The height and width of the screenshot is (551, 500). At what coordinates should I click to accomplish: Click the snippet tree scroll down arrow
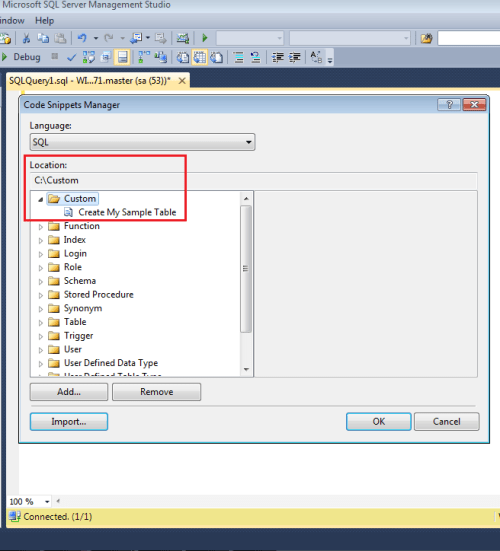point(246,369)
